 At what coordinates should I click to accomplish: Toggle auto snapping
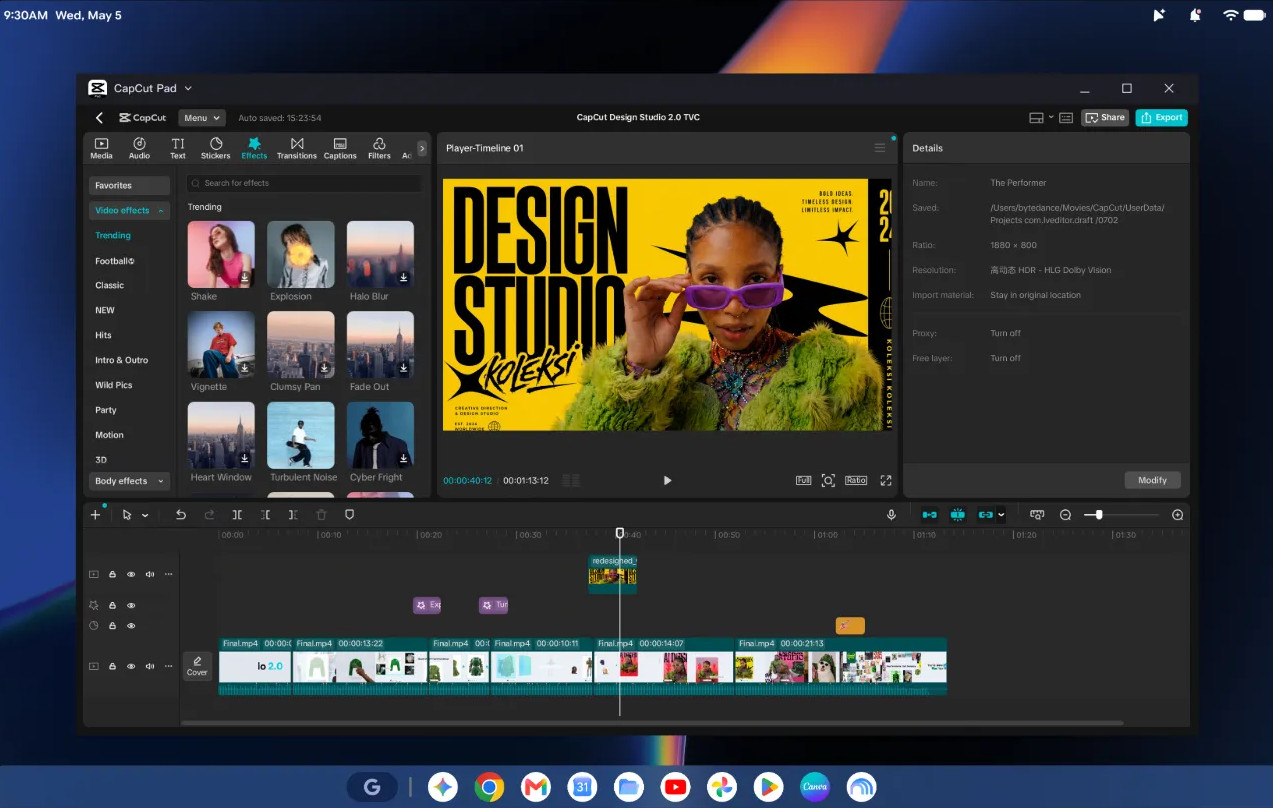[958, 515]
